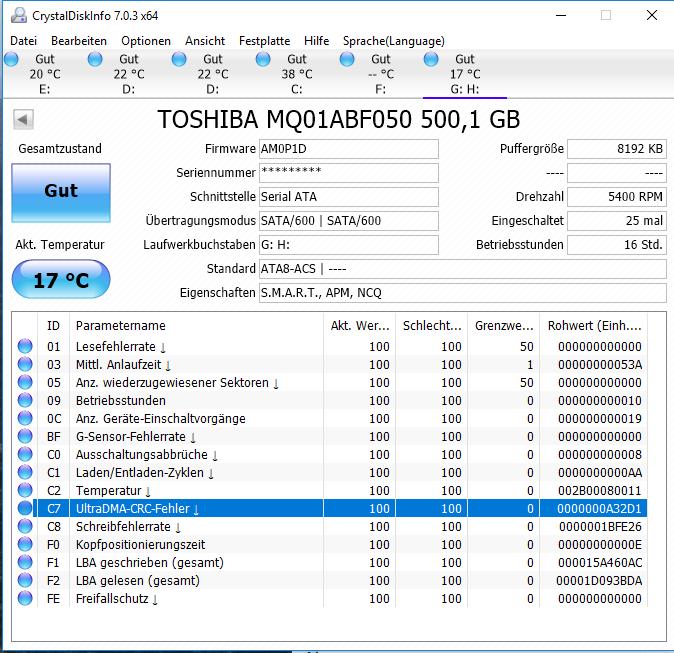Click the Gut overall health status button
The image size is (674, 653).
61,193
